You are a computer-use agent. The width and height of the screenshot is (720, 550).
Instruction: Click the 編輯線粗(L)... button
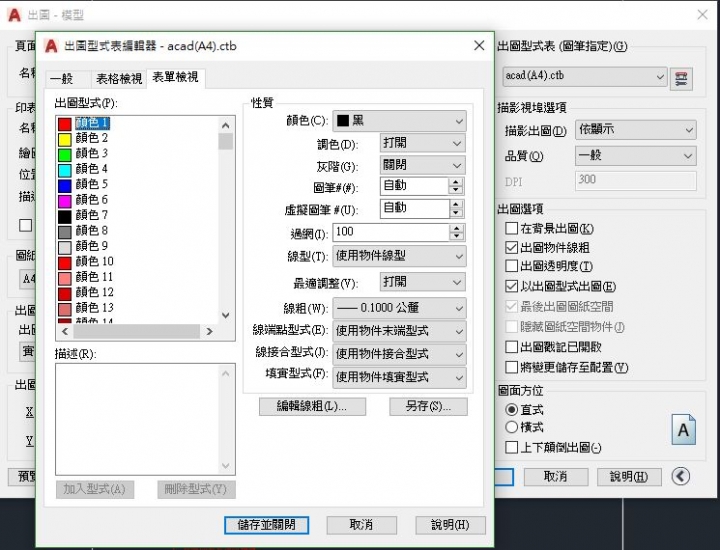[312, 406]
